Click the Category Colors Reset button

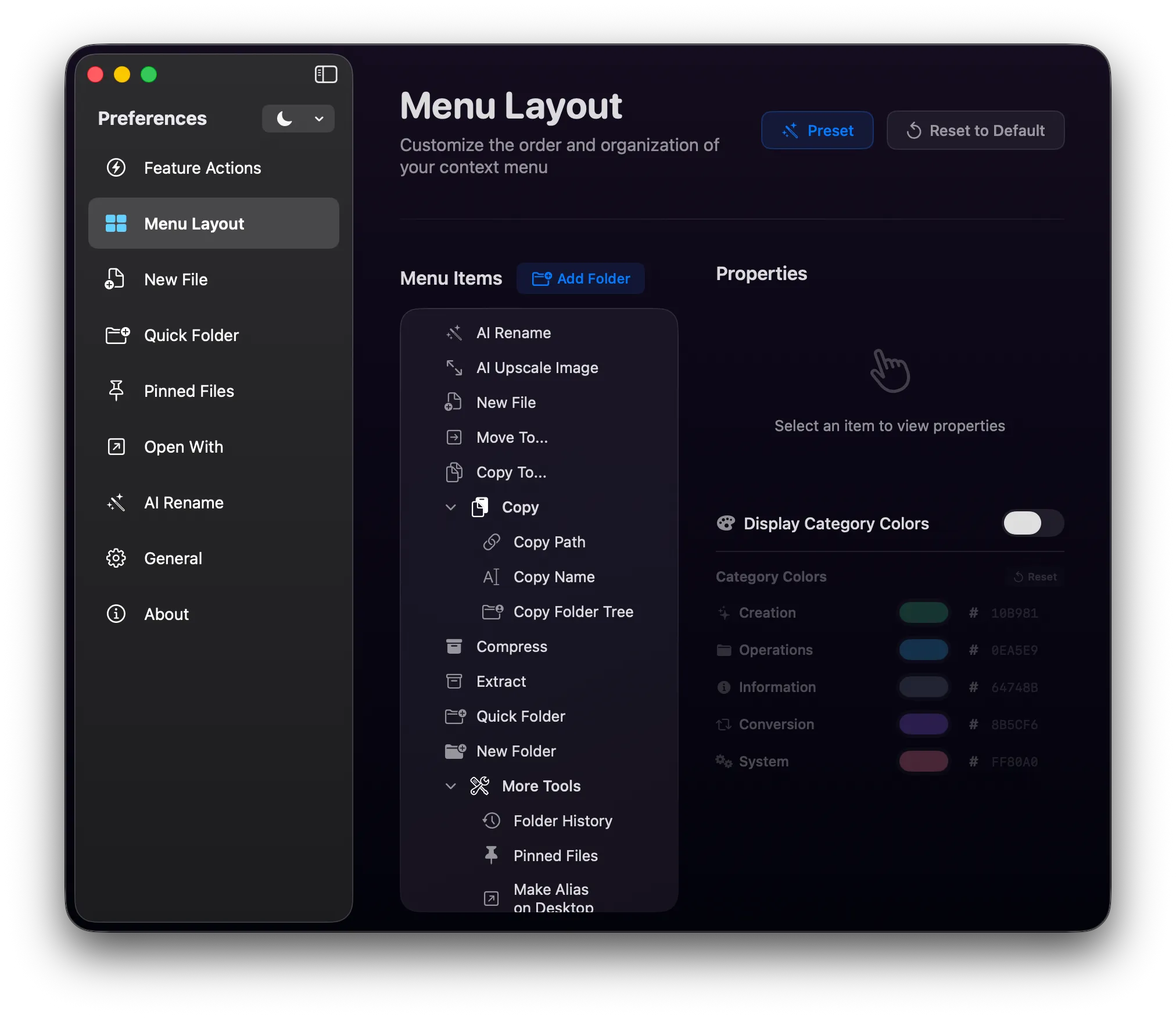[1035, 577]
